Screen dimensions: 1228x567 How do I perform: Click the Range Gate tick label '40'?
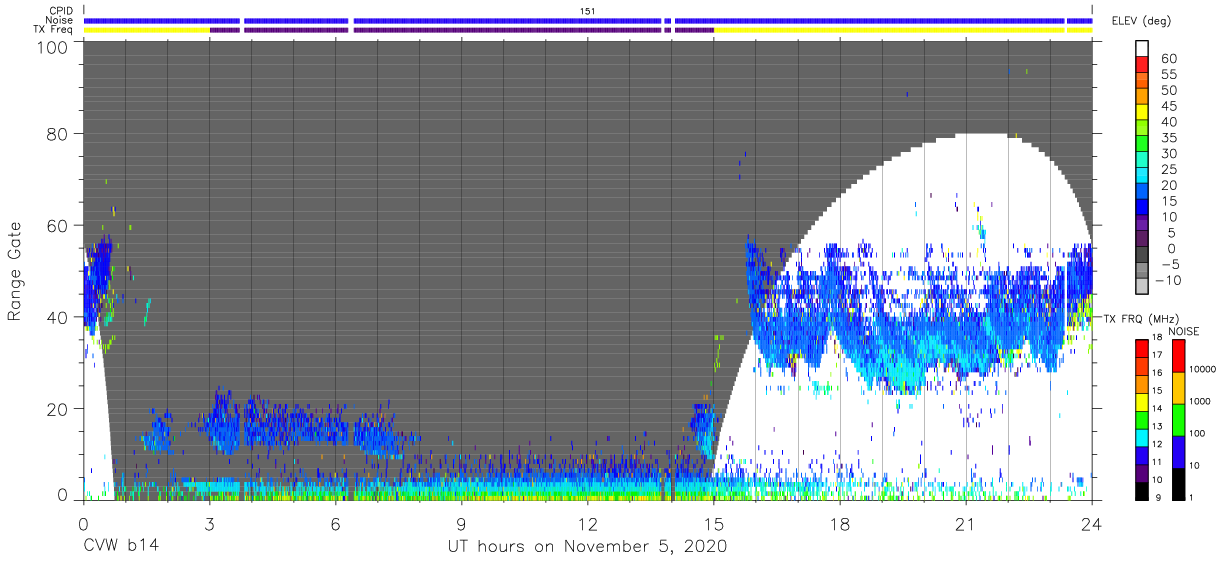[58, 317]
